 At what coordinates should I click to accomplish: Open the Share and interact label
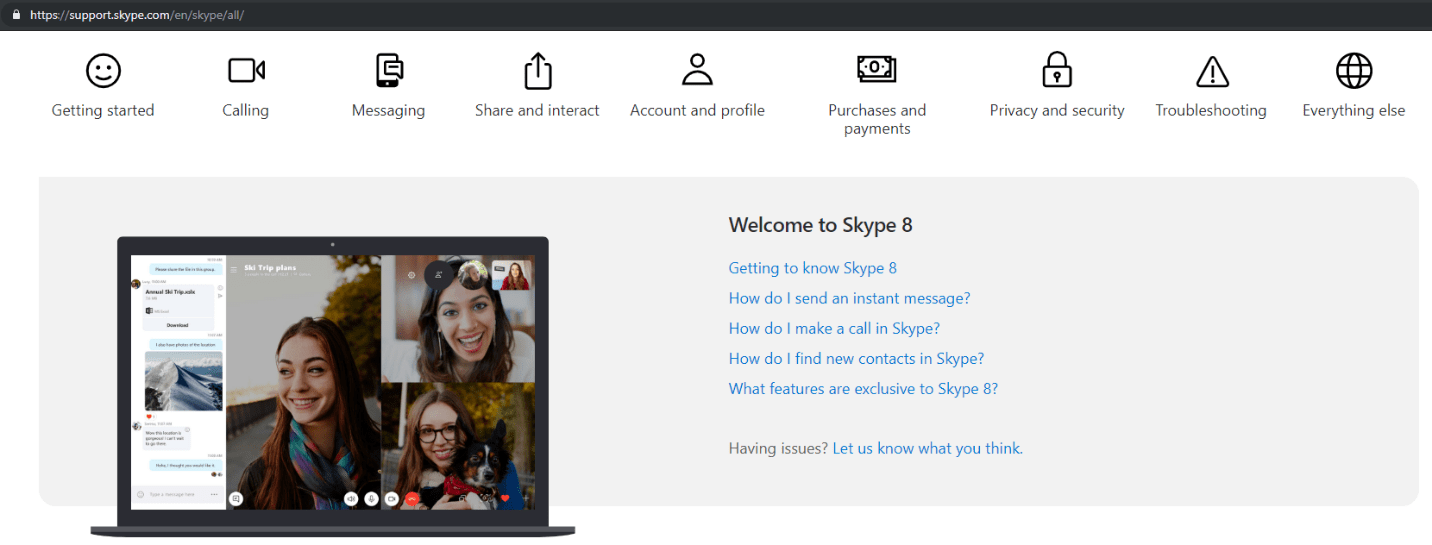pyautogui.click(x=537, y=111)
